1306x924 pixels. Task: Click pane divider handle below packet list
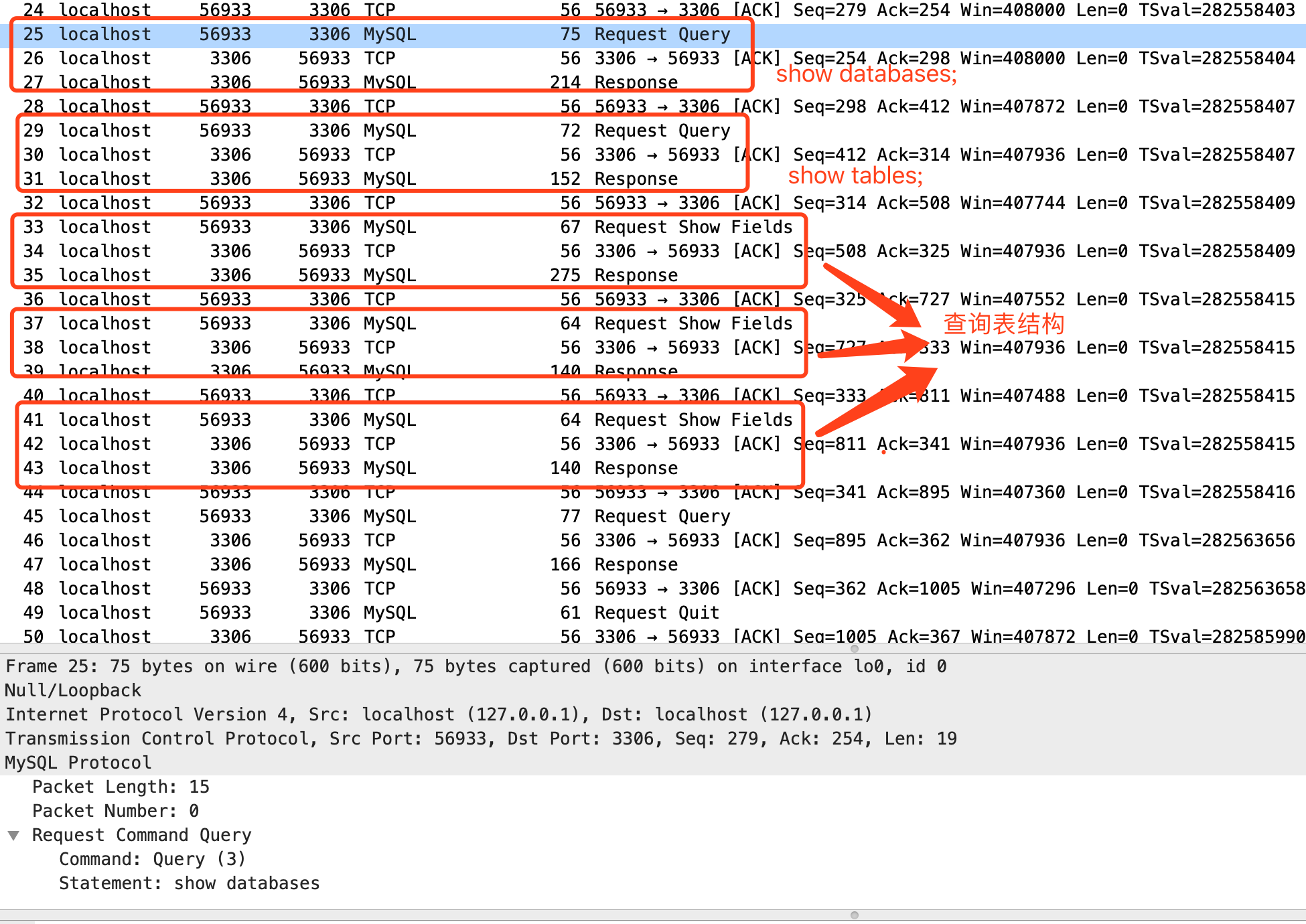pyautogui.click(x=855, y=648)
